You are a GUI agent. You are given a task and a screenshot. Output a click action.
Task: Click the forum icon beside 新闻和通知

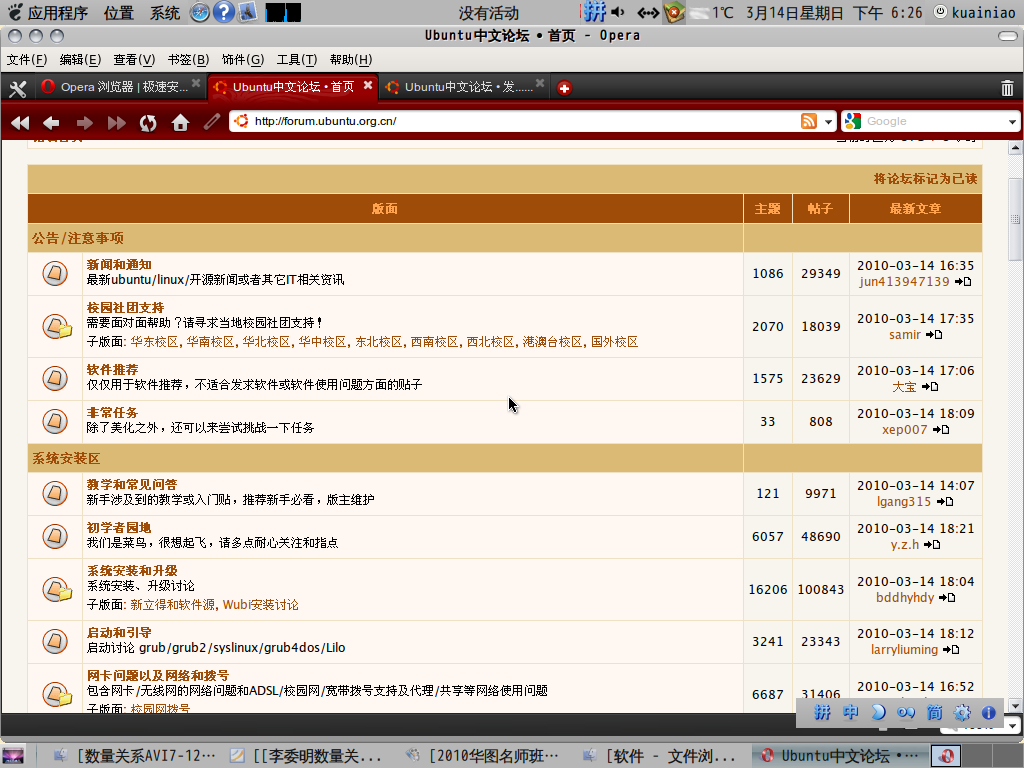(55, 273)
